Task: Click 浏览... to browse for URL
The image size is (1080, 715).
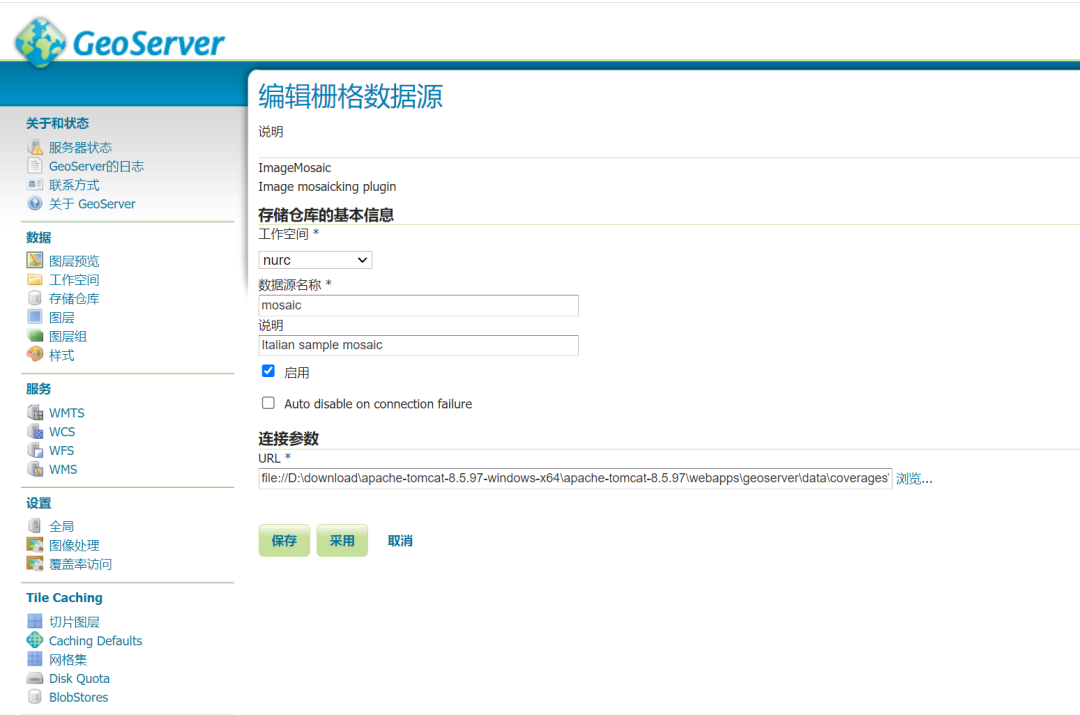Action: 914,479
